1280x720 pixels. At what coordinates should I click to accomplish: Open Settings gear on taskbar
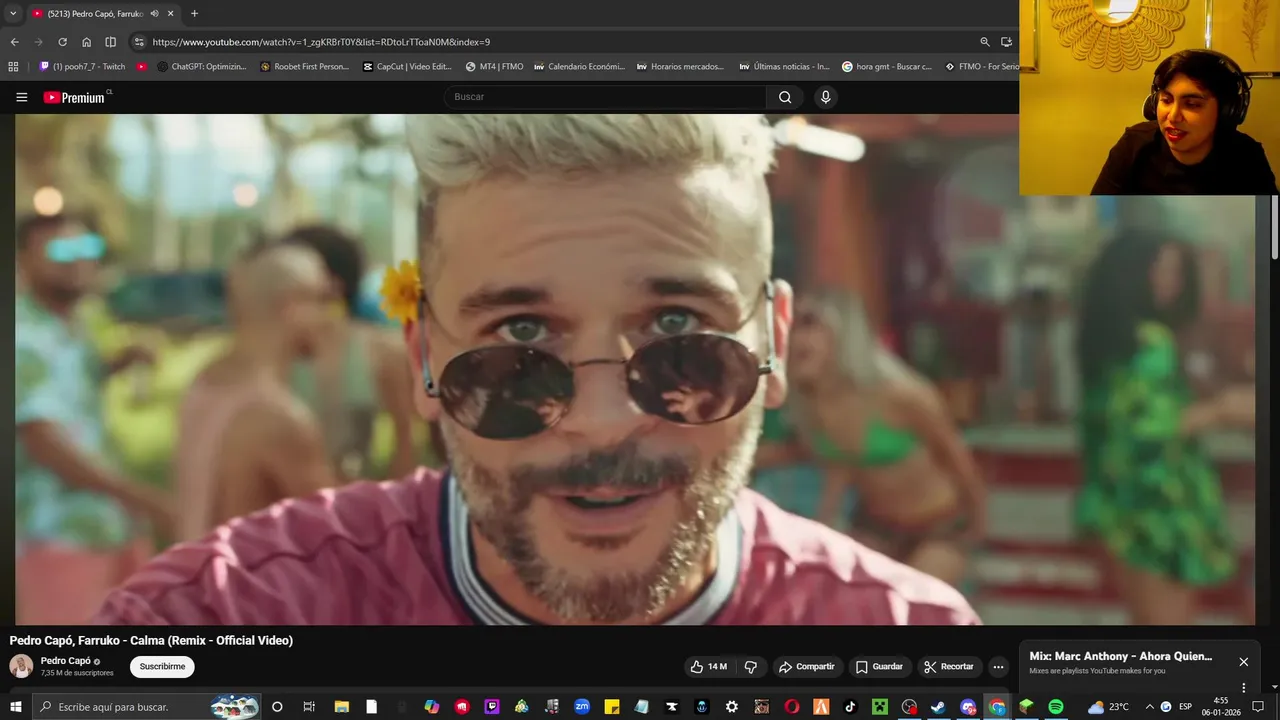732,707
